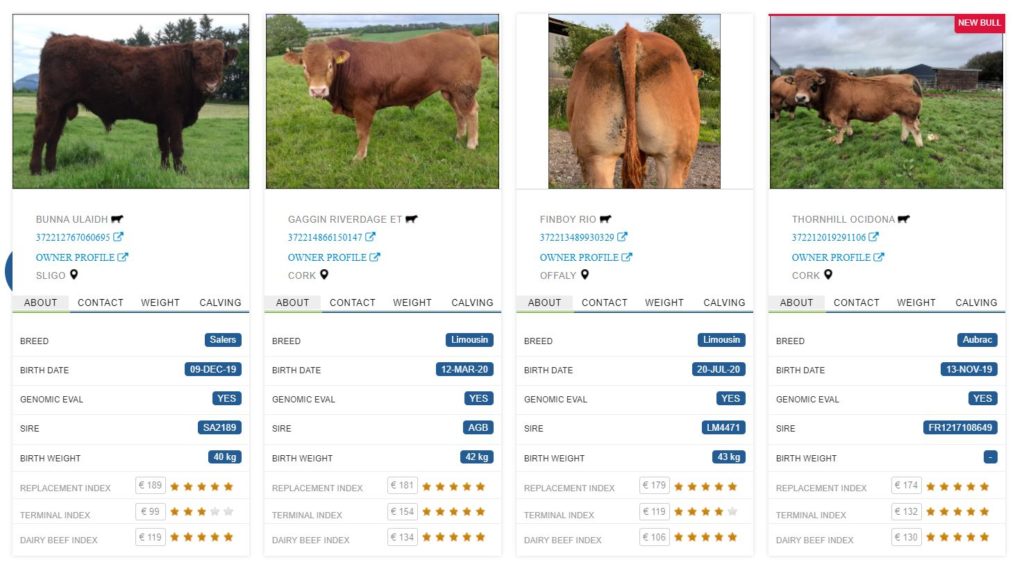
Task: Open tag number 372212019291106 link
Action: tap(829, 238)
